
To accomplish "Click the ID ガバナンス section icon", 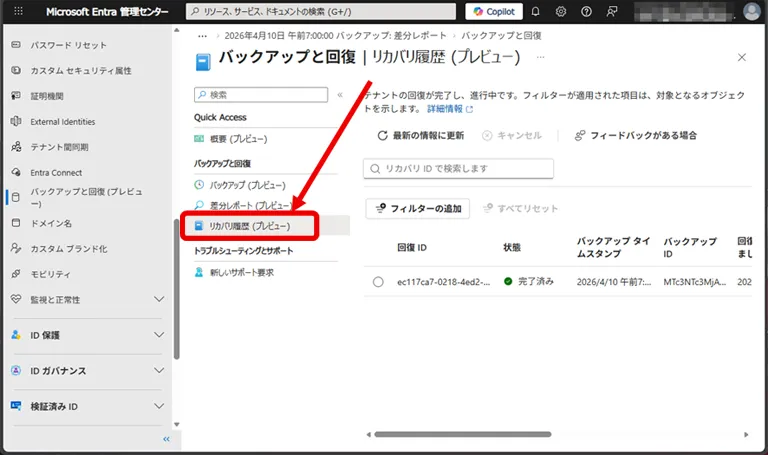I will tap(16, 371).
